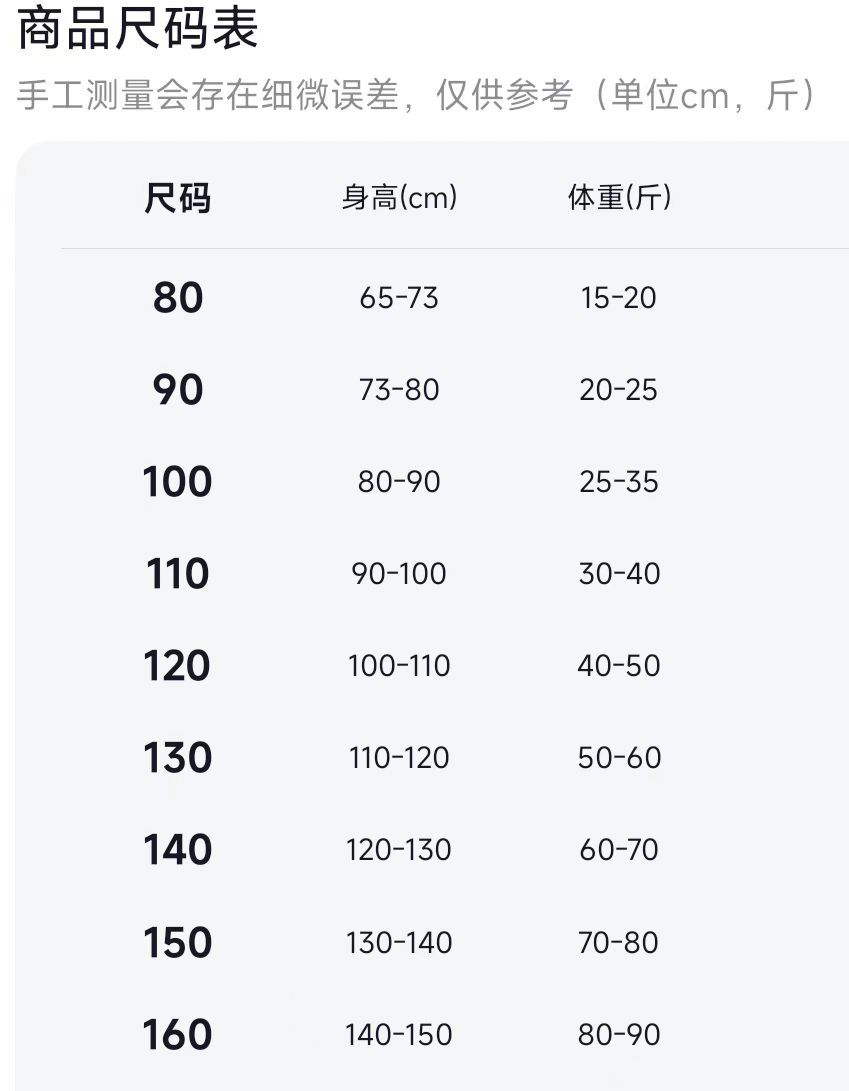Click the 商品尺码表 title heading
849x1091 pixels.
[x=138, y=30]
